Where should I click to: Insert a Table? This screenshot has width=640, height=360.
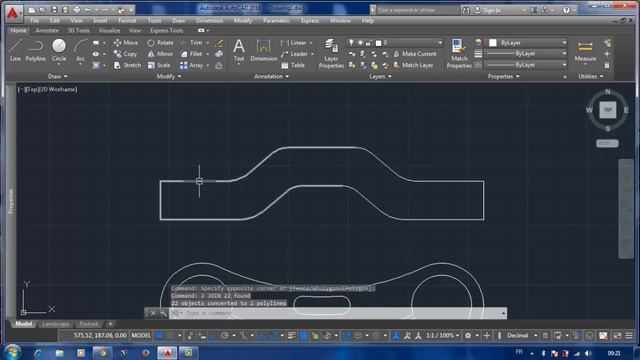click(293, 65)
